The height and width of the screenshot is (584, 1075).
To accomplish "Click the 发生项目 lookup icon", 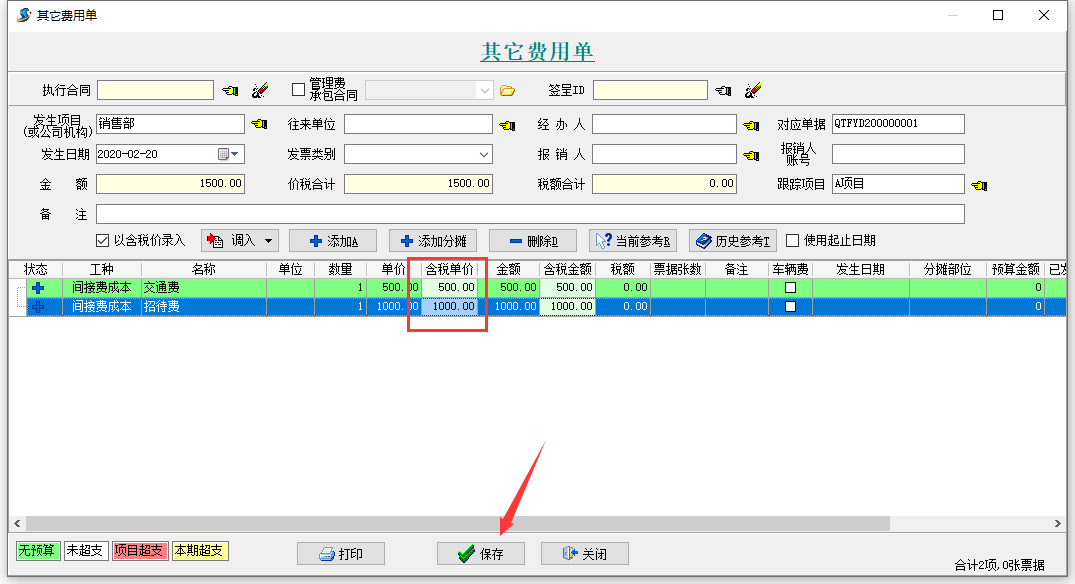I will pos(260,124).
